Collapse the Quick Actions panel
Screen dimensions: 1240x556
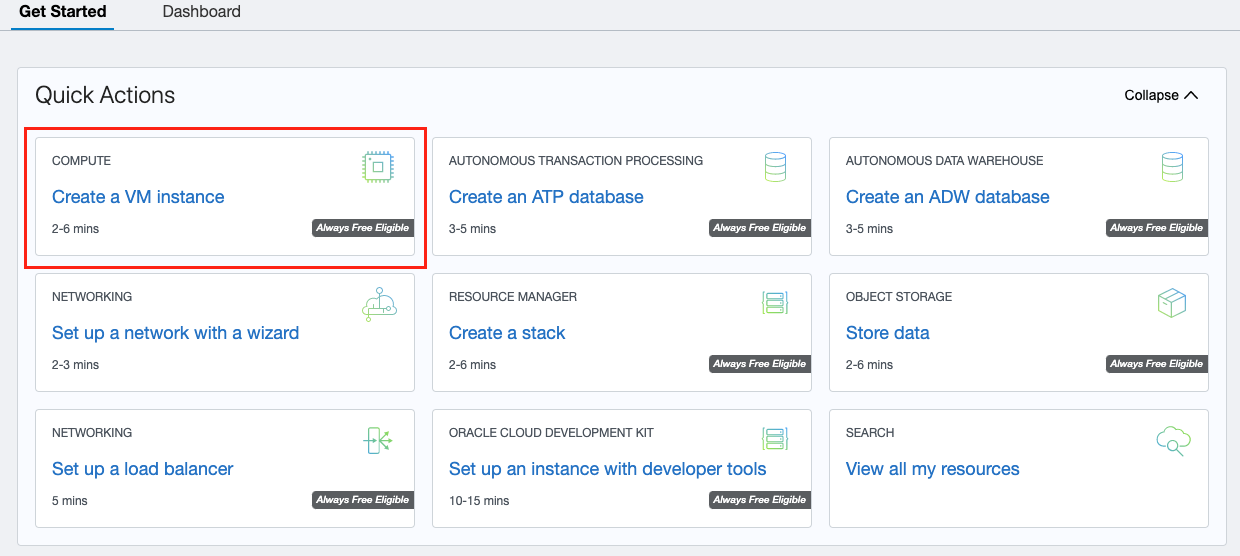(x=1161, y=95)
